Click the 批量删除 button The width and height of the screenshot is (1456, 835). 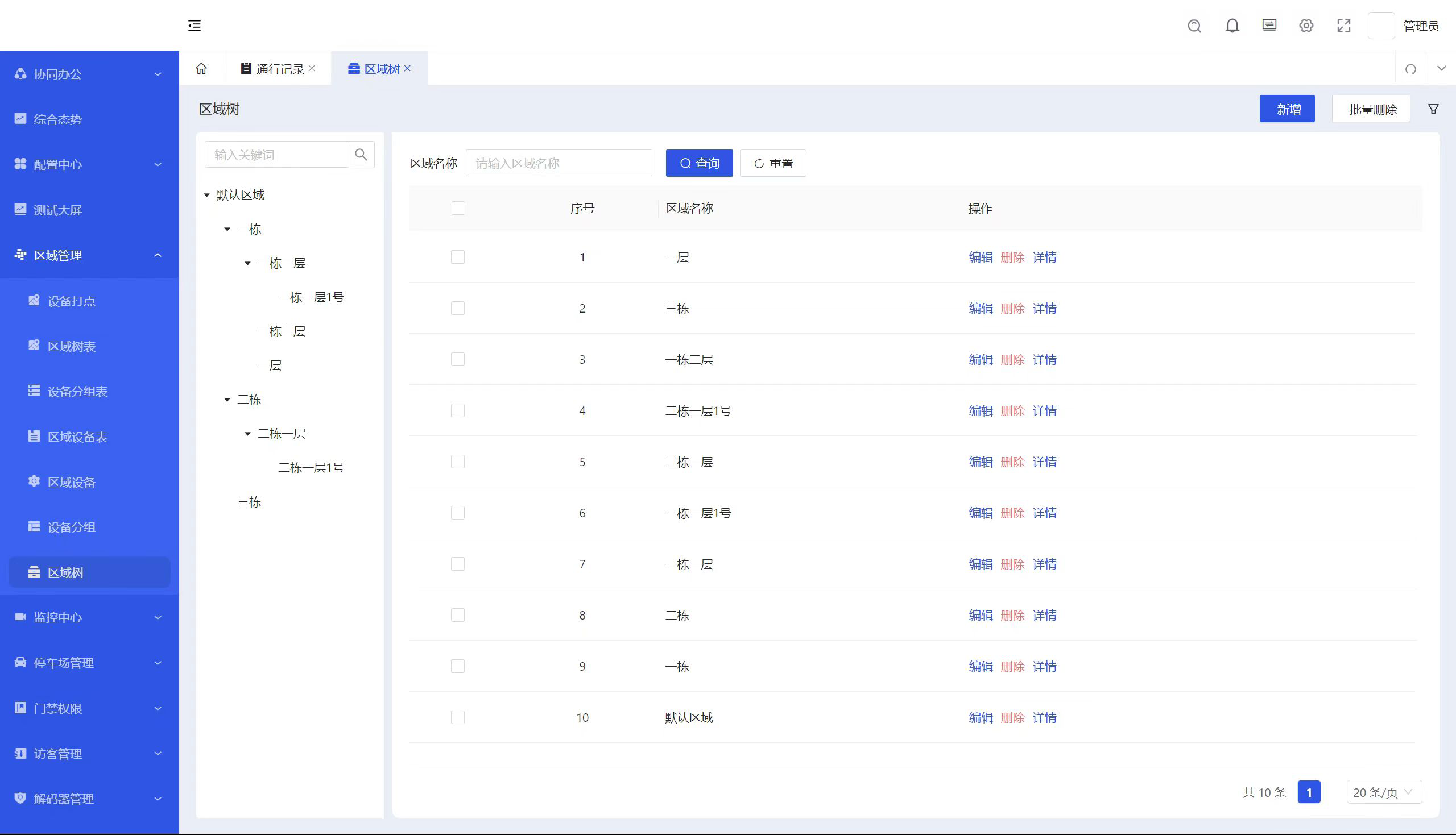[x=1371, y=109]
